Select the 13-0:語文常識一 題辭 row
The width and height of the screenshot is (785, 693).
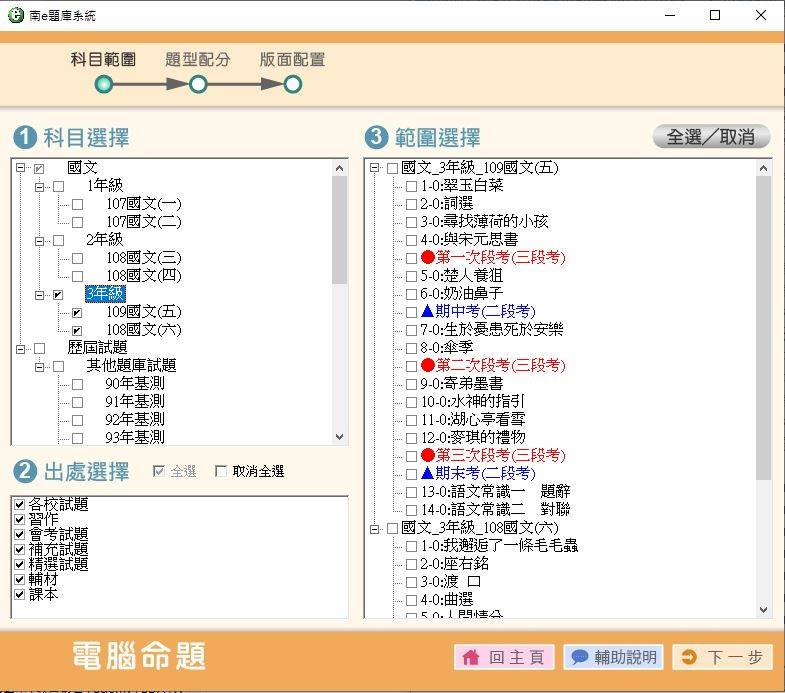click(x=496, y=492)
